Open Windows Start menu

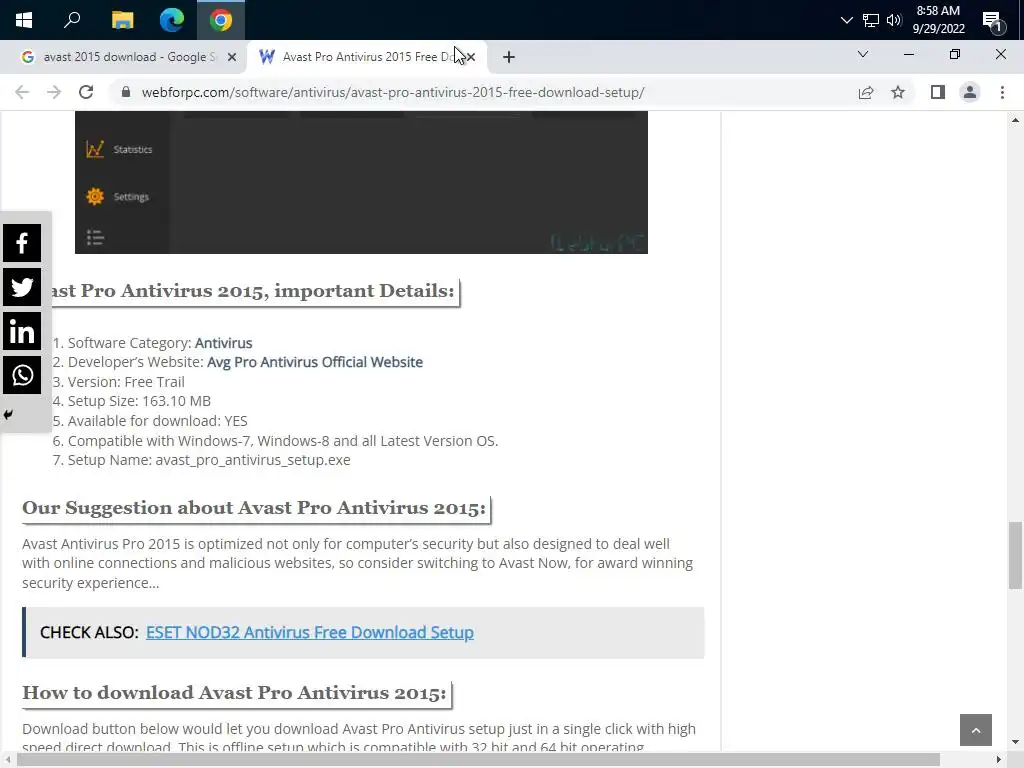pyautogui.click(x=24, y=20)
